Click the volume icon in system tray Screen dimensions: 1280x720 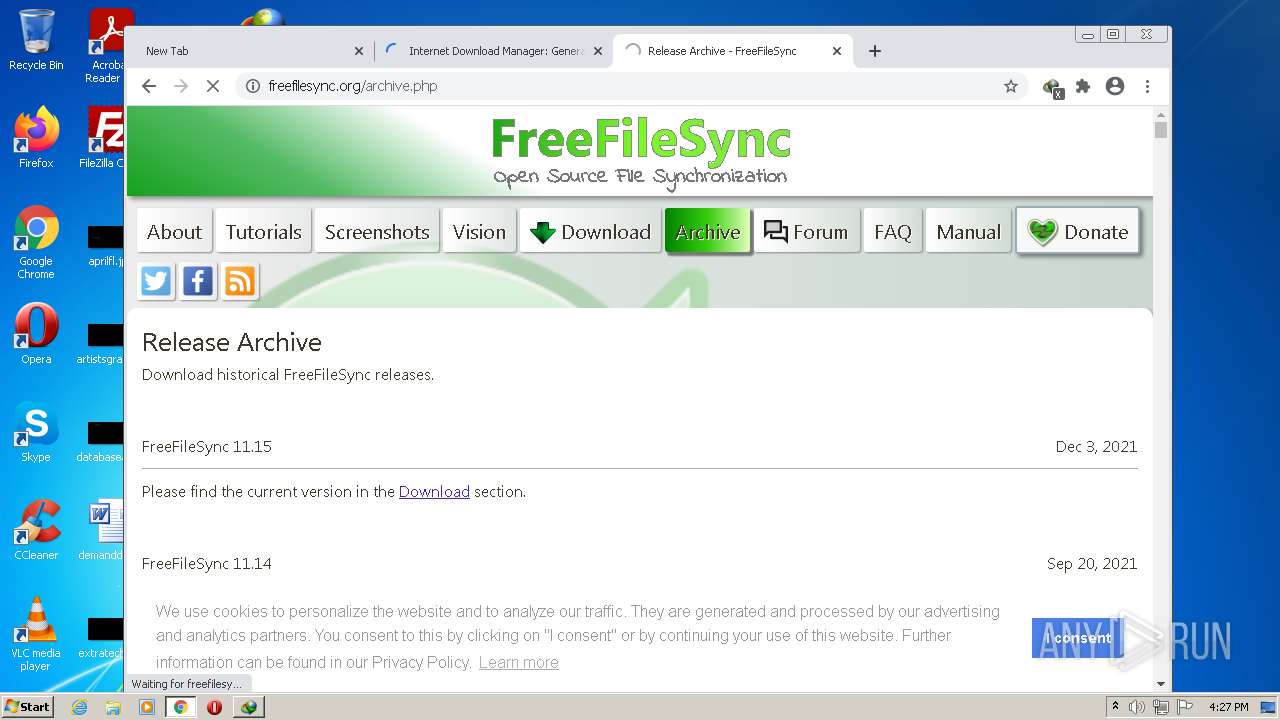coord(1137,707)
